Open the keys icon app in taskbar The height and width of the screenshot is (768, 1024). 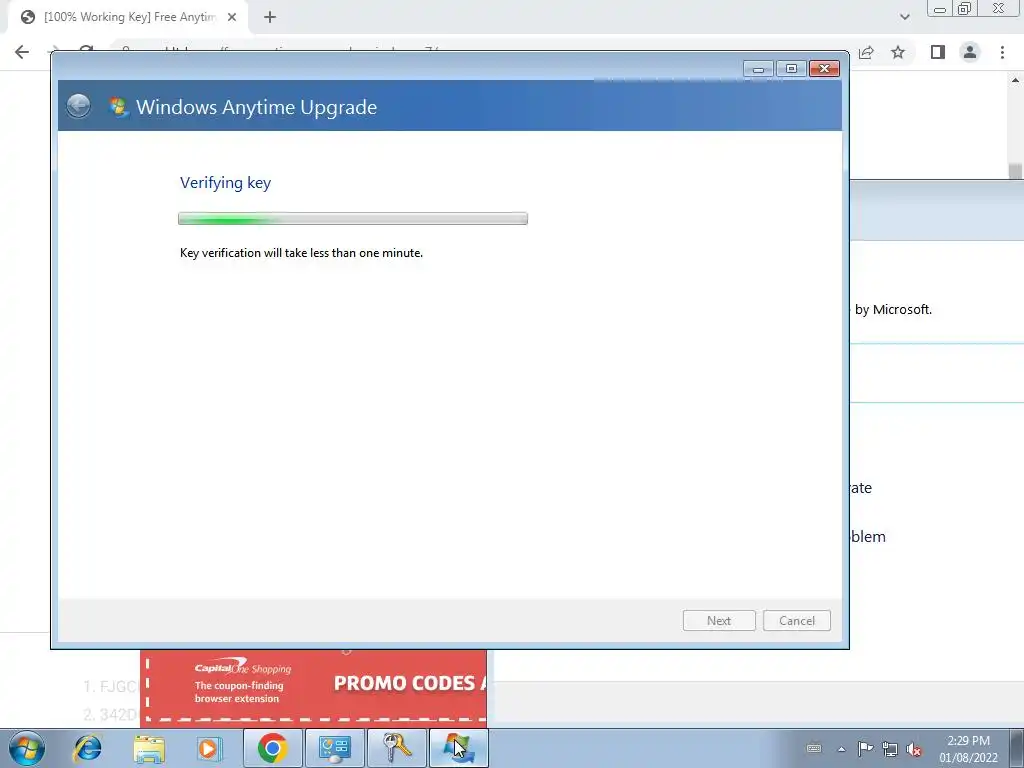396,748
